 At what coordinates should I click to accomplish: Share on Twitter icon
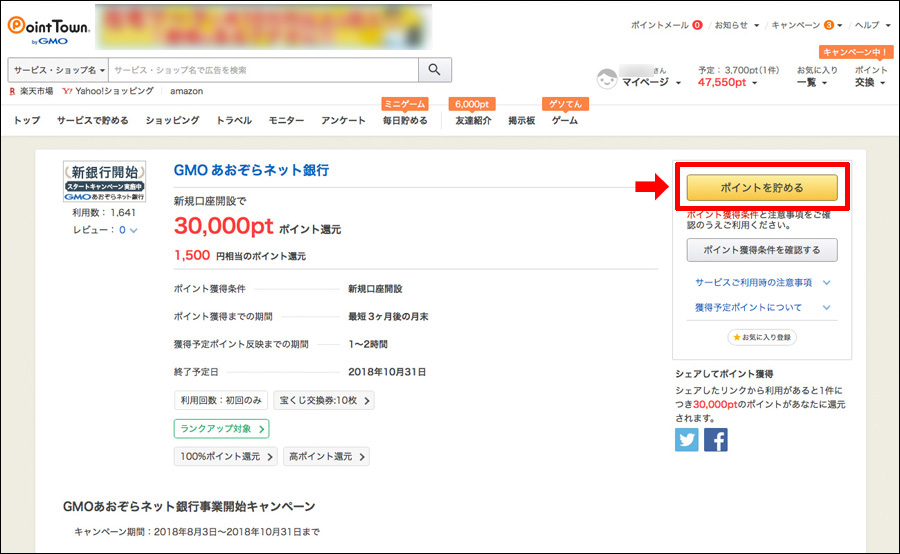point(686,440)
